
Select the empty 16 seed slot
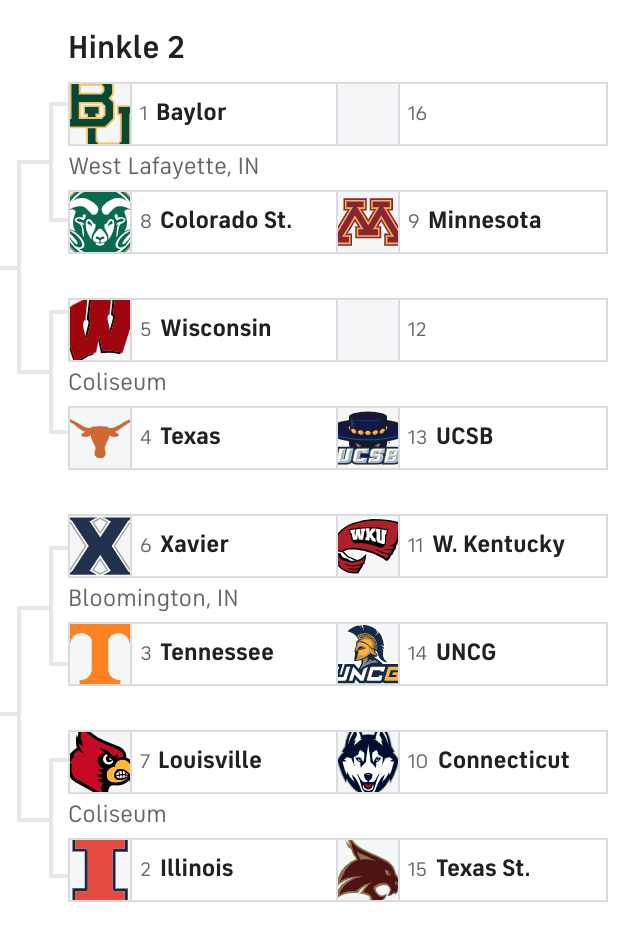coord(472,114)
